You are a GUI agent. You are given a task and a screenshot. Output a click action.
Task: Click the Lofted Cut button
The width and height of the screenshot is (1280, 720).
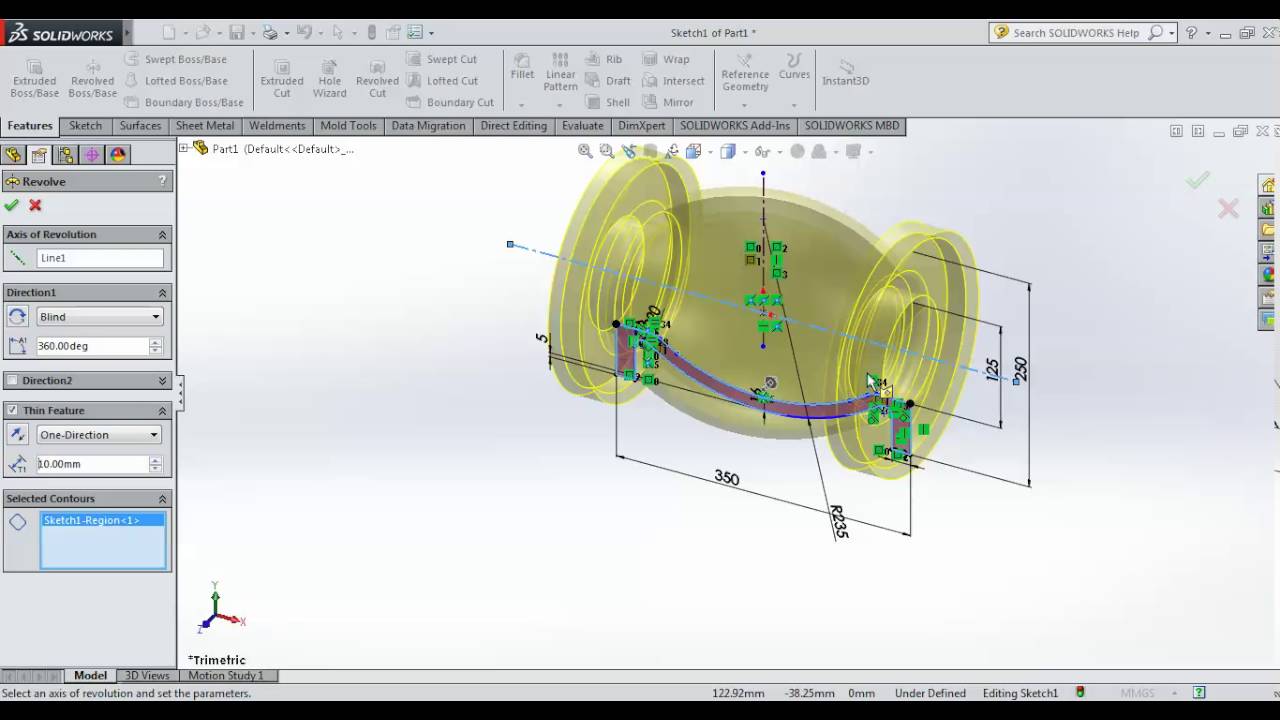click(443, 81)
